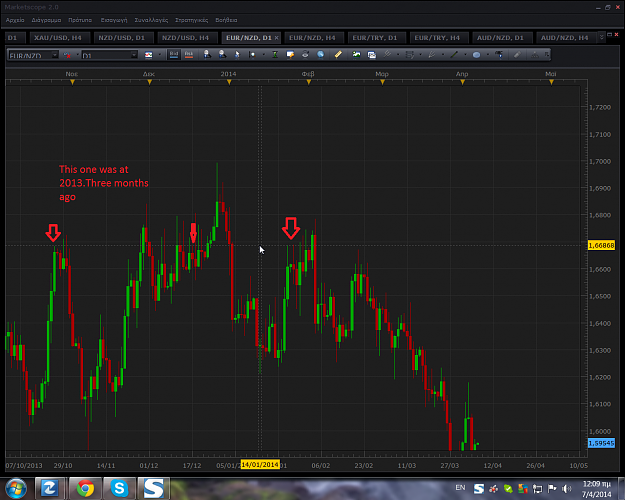Switch to the EUR/NZD, H4 tab
Screen dimensions: 625x500
[x=312, y=37]
